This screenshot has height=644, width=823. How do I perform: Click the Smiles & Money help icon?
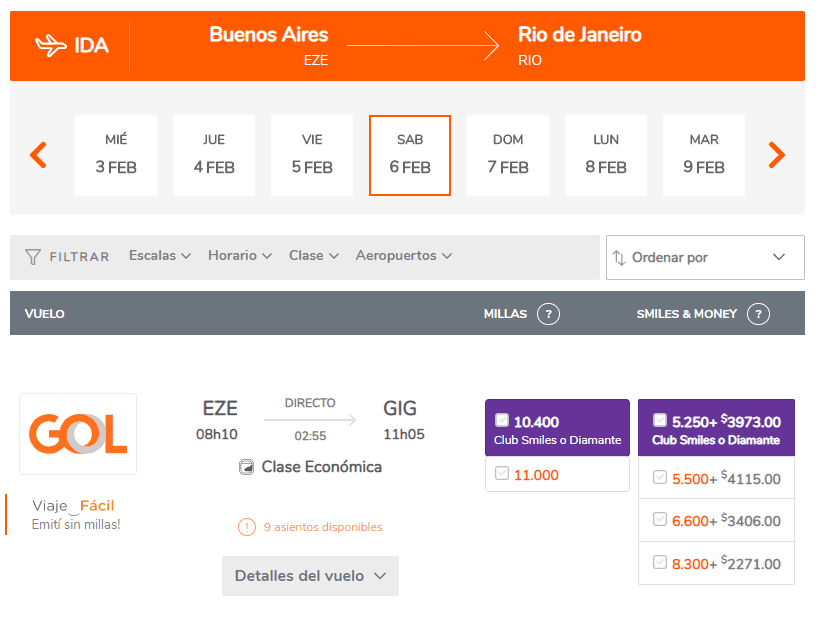pyautogui.click(x=758, y=314)
